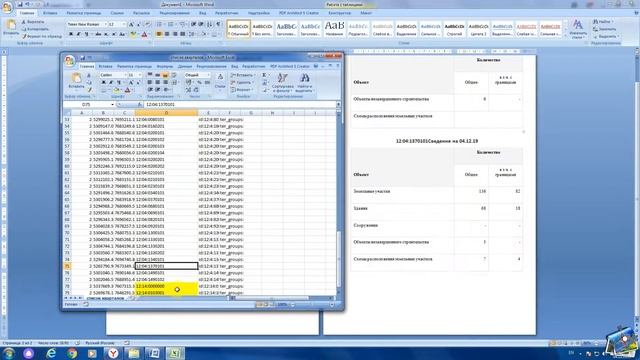The height and width of the screenshot is (360, 640).
Task: Toggle Center alignment in the Word ribbon
Action: click(167, 34)
